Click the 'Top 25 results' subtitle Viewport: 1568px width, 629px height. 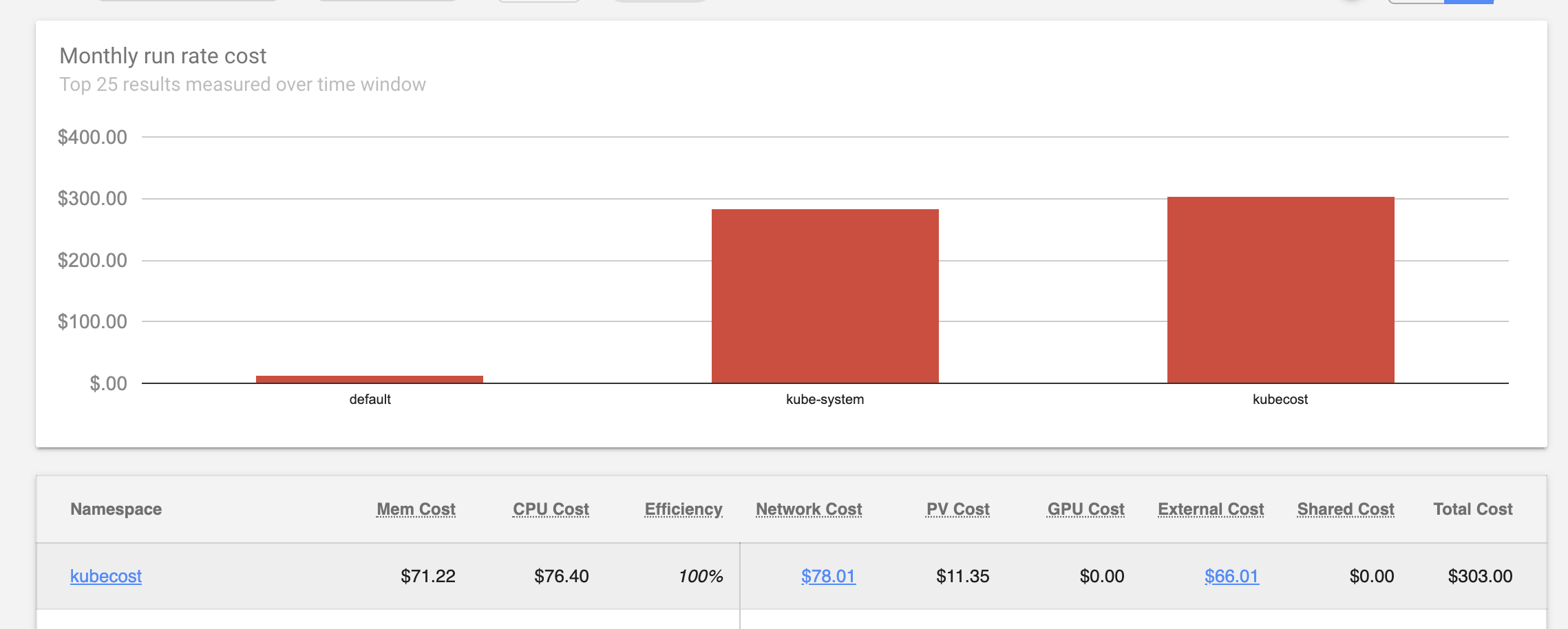click(x=242, y=85)
